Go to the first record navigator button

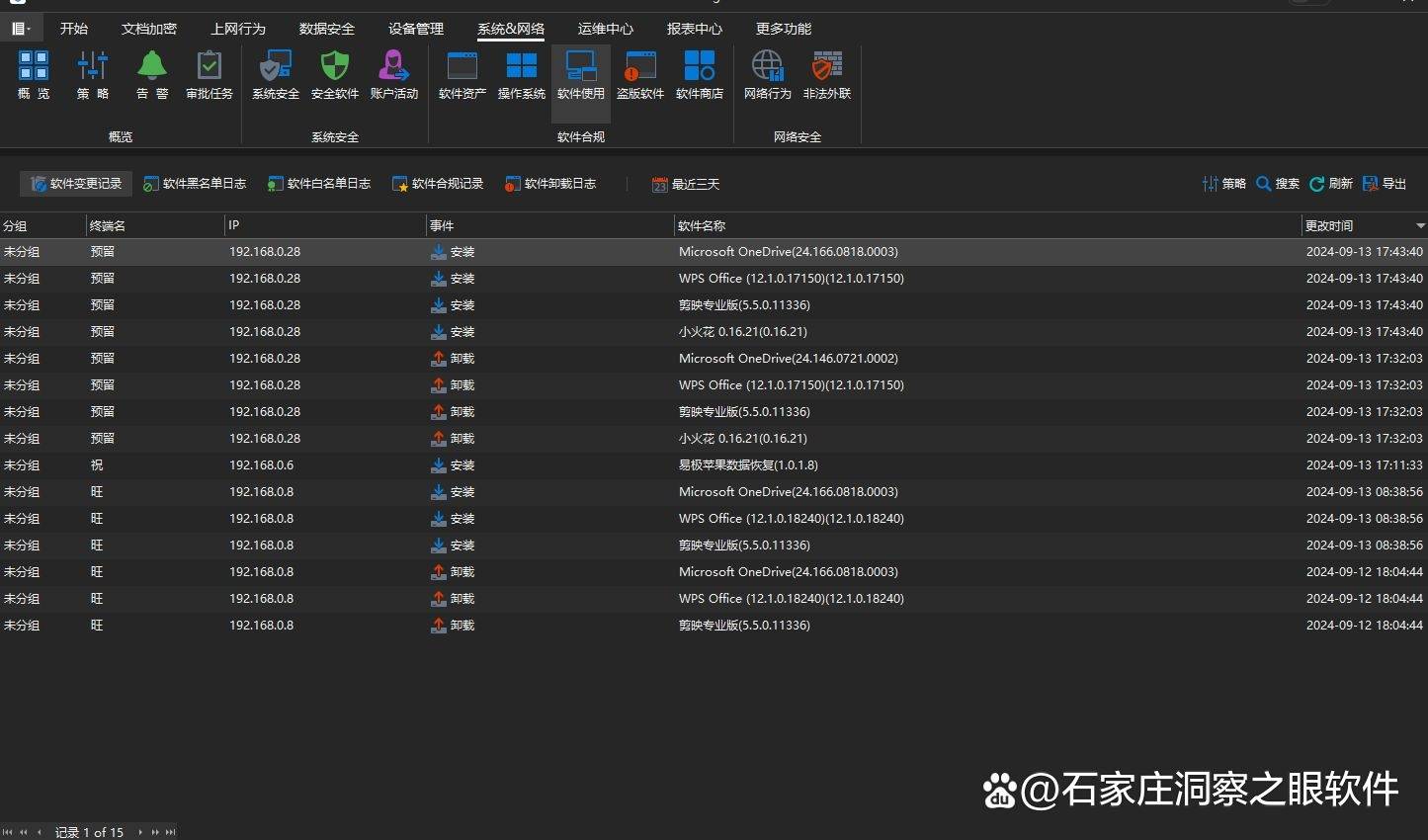[x=9, y=832]
